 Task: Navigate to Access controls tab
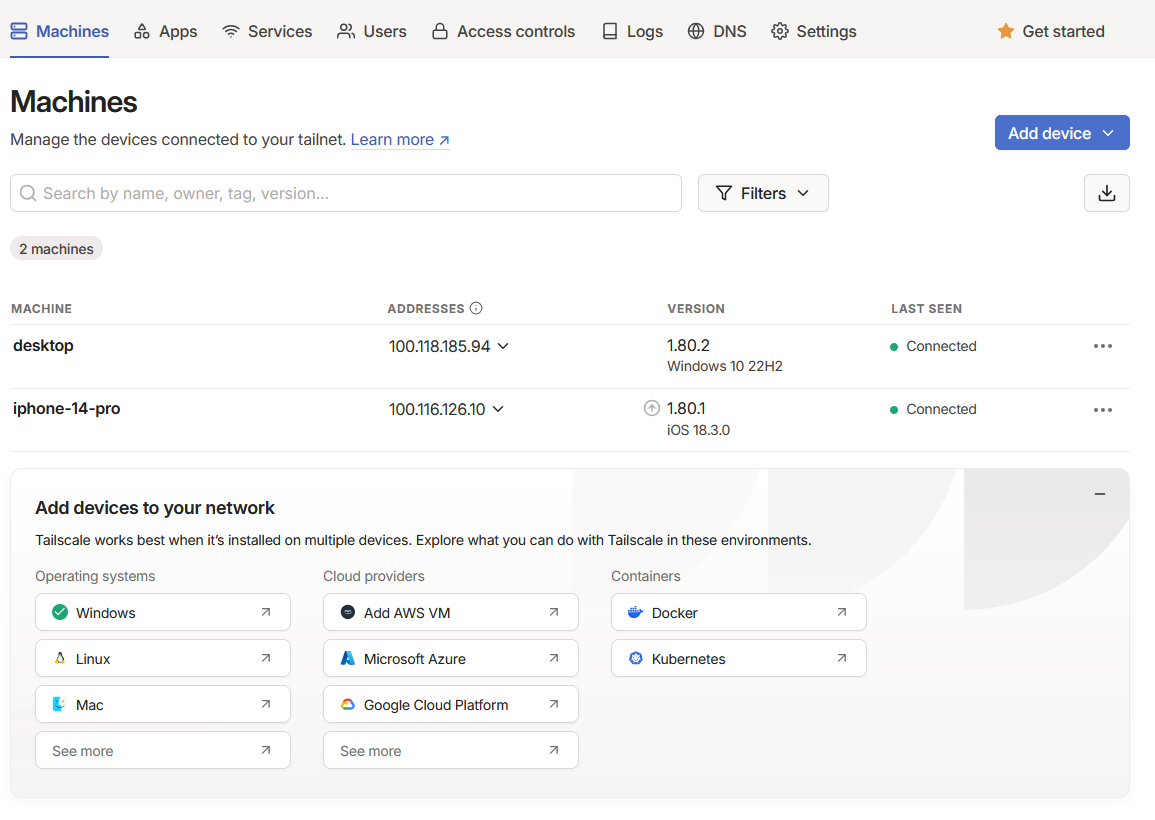tap(503, 31)
